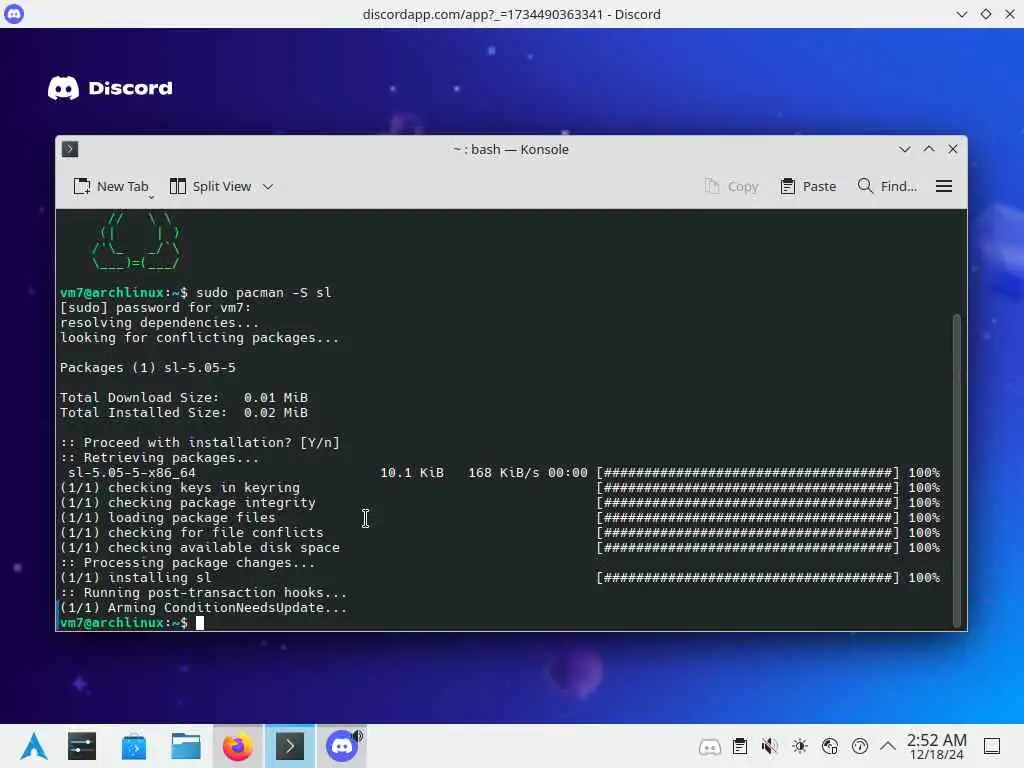Screen dimensions: 1024x768
Task: Open the clipboard tray widget
Action: pos(740,746)
